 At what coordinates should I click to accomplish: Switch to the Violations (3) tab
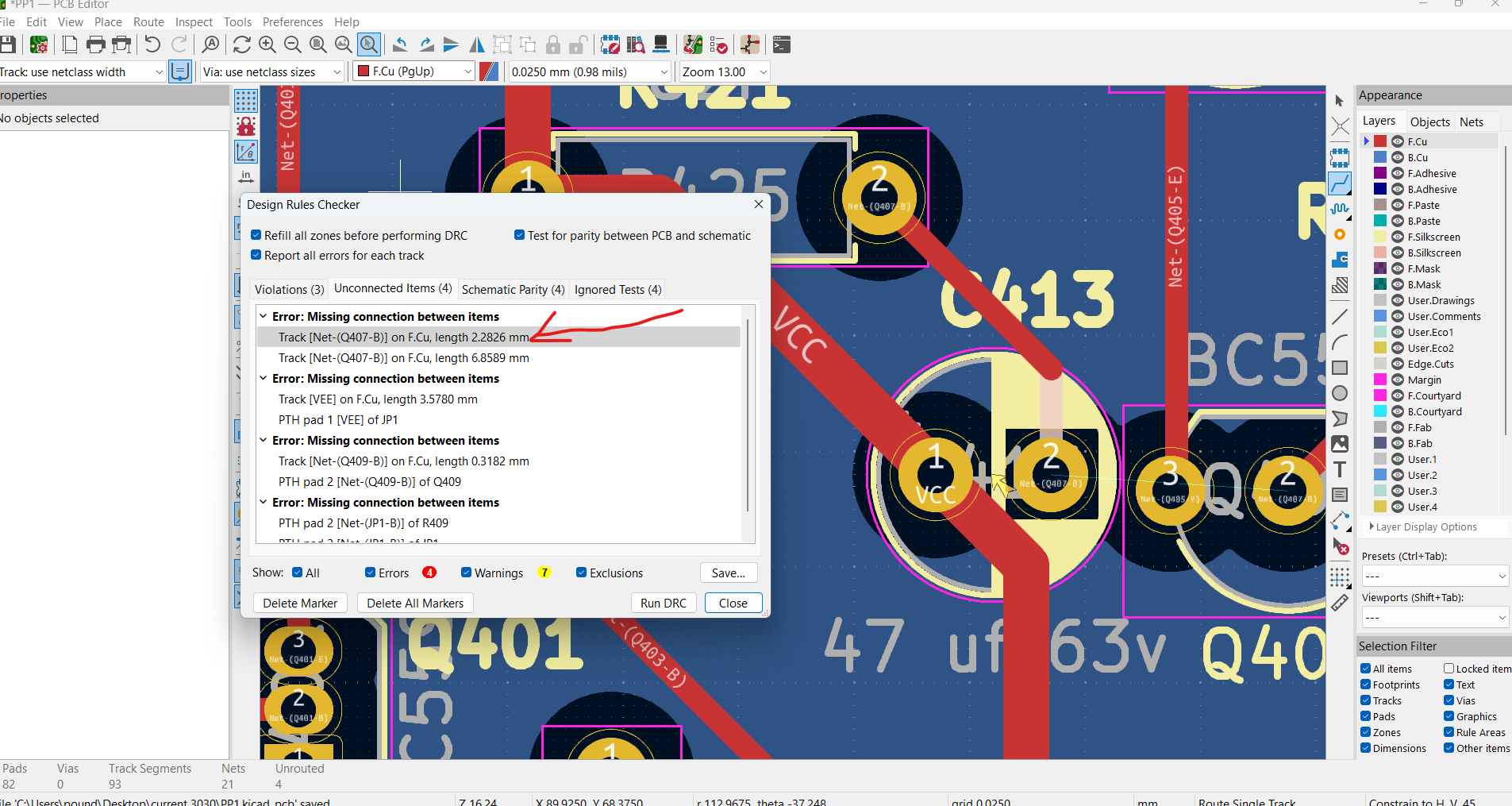[x=289, y=289]
